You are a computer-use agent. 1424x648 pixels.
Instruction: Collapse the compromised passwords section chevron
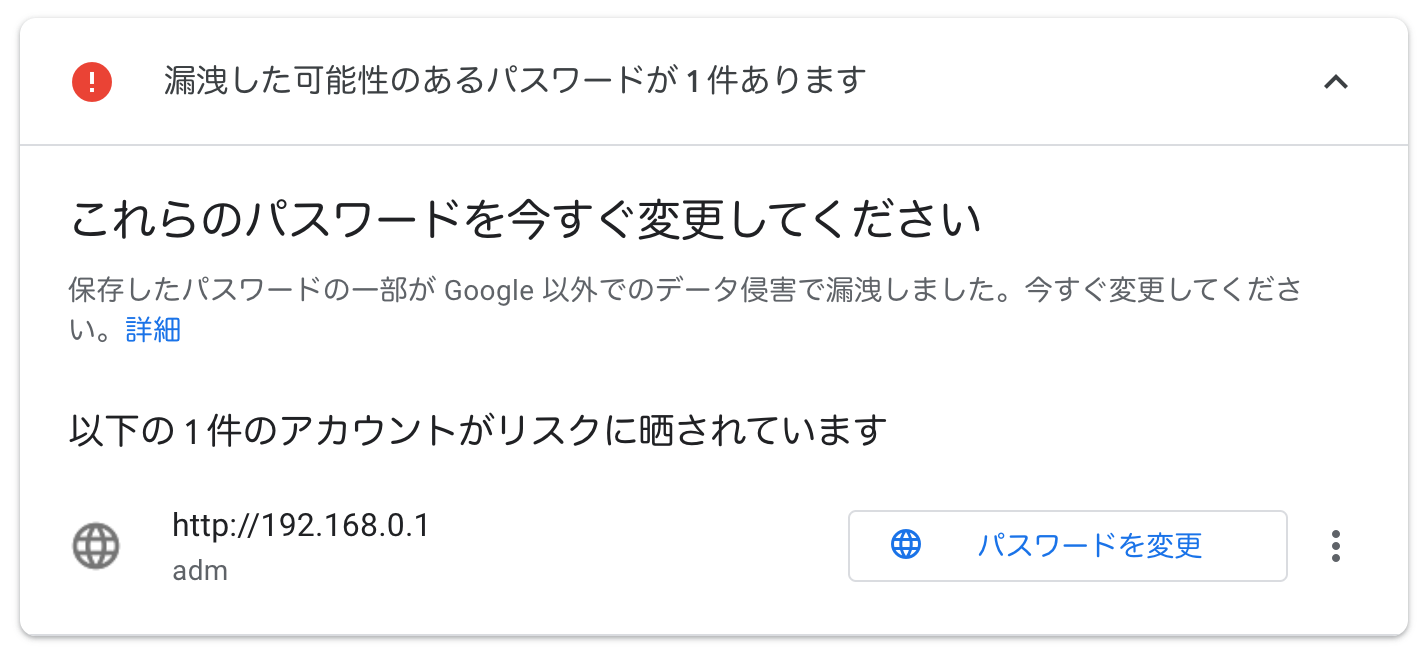click(x=1336, y=82)
